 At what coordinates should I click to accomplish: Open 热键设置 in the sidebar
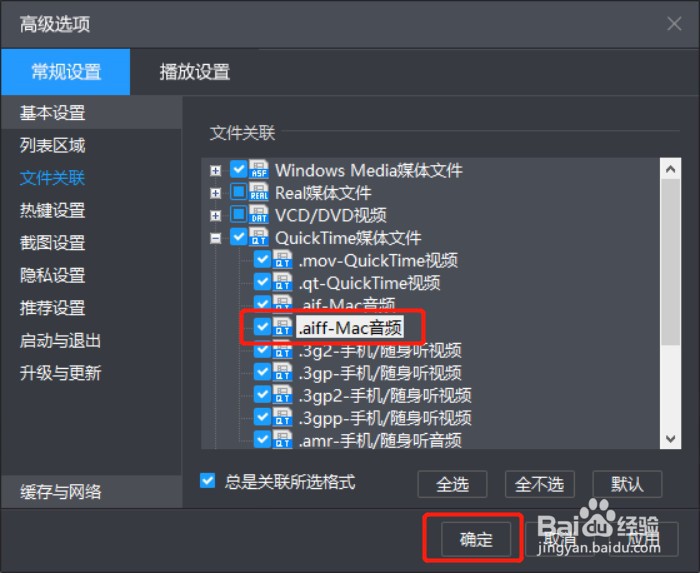click(x=52, y=210)
